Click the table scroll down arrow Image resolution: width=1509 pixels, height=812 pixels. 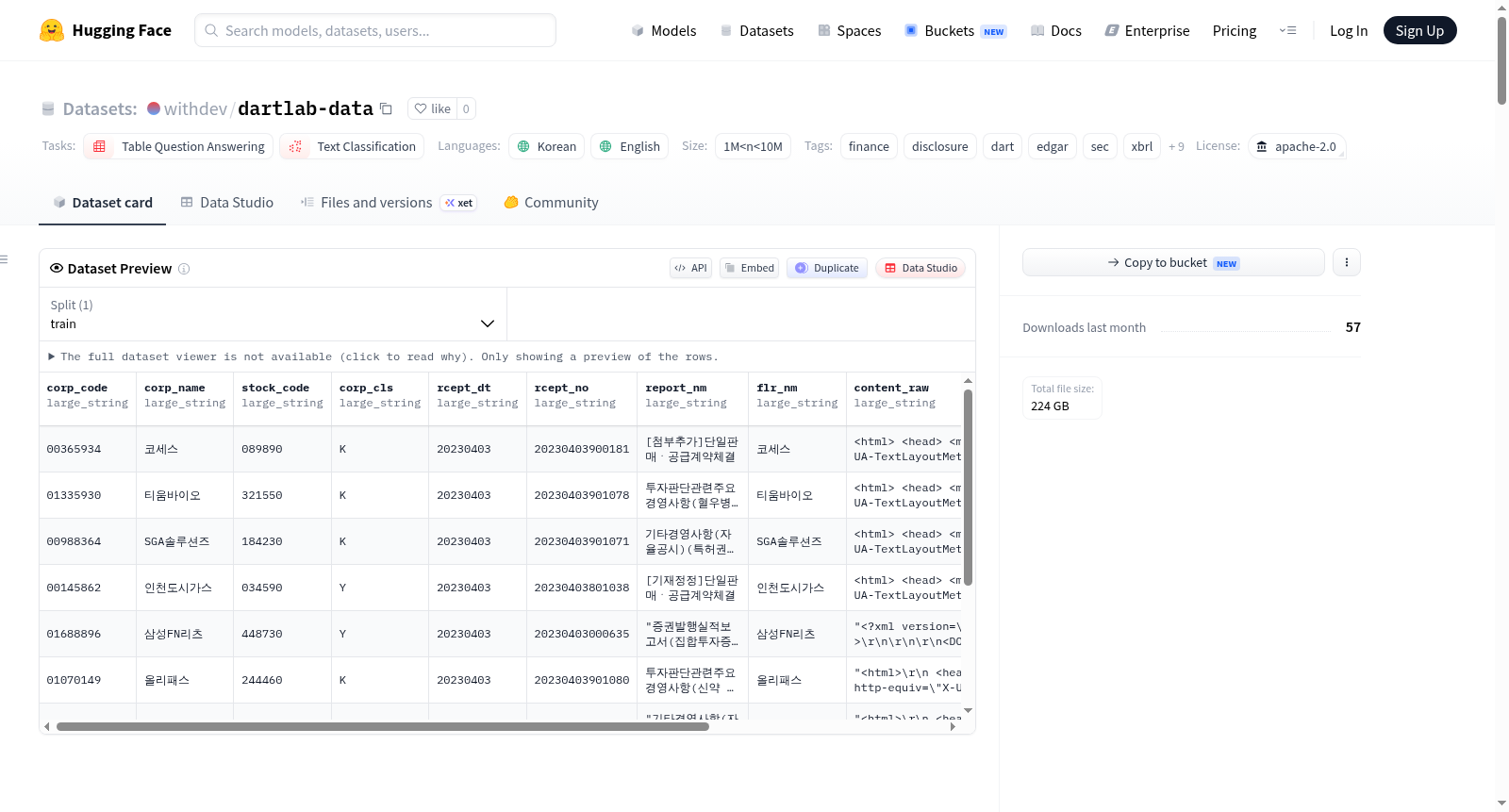pyautogui.click(x=968, y=710)
